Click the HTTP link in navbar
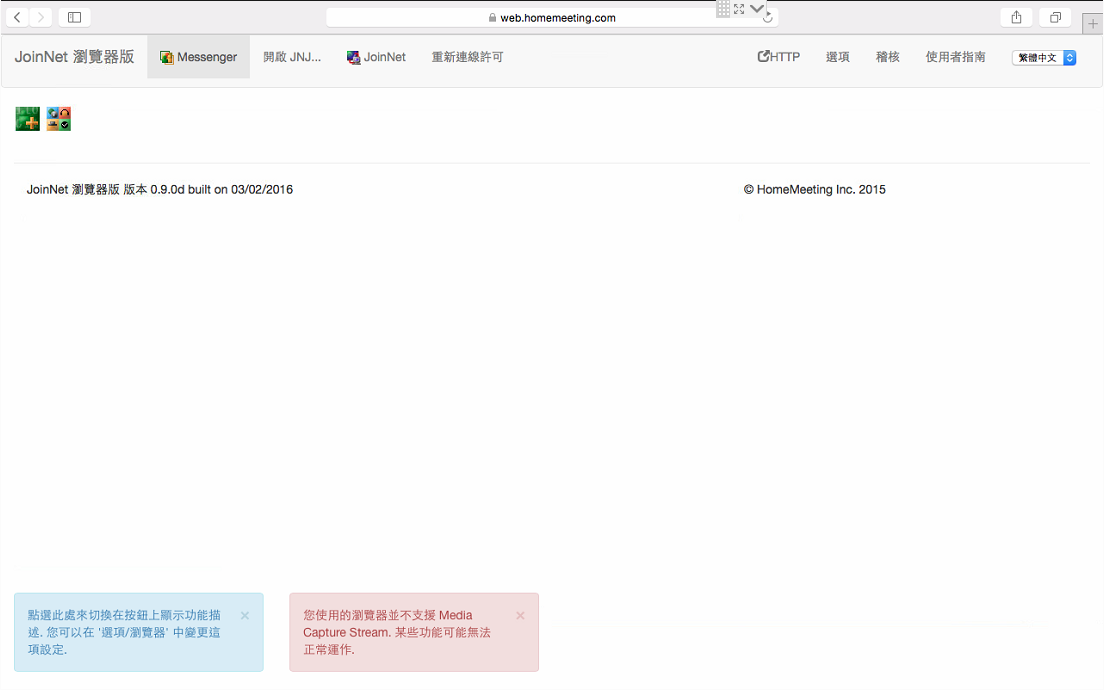Screen dimensions: 1104x690 tap(779, 57)
